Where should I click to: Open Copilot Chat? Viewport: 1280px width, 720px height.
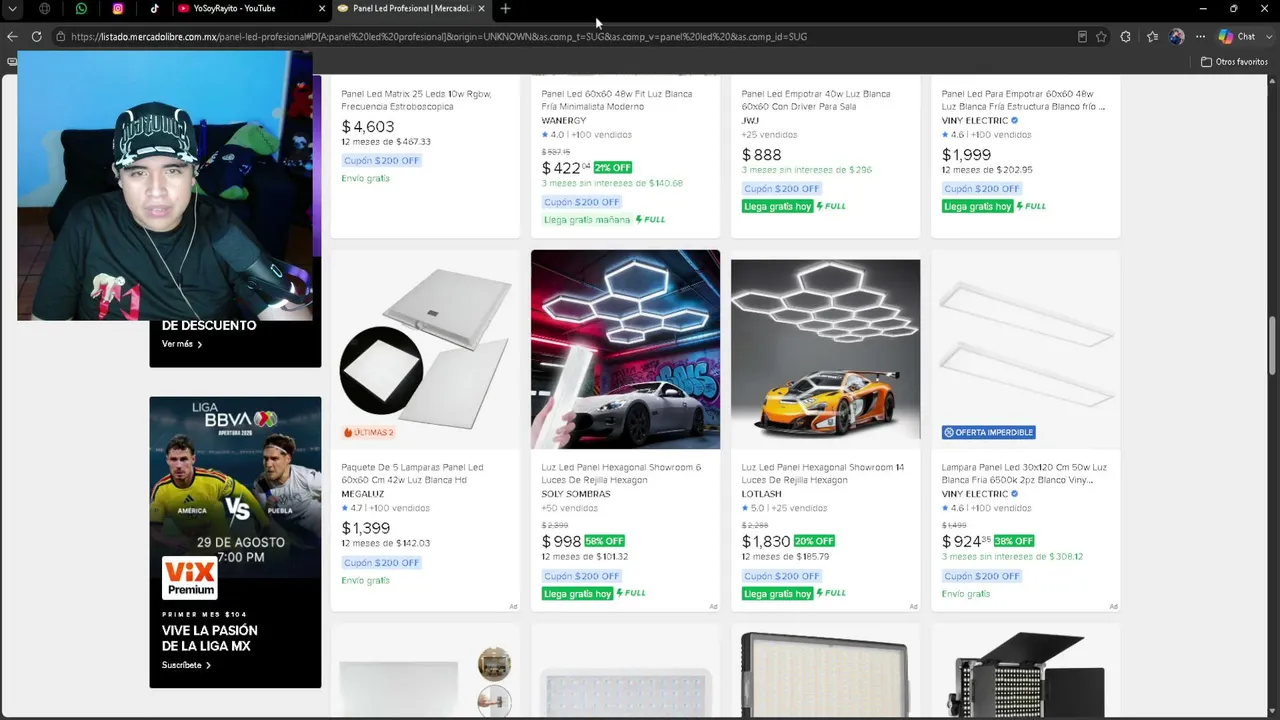click(1237, 37)
